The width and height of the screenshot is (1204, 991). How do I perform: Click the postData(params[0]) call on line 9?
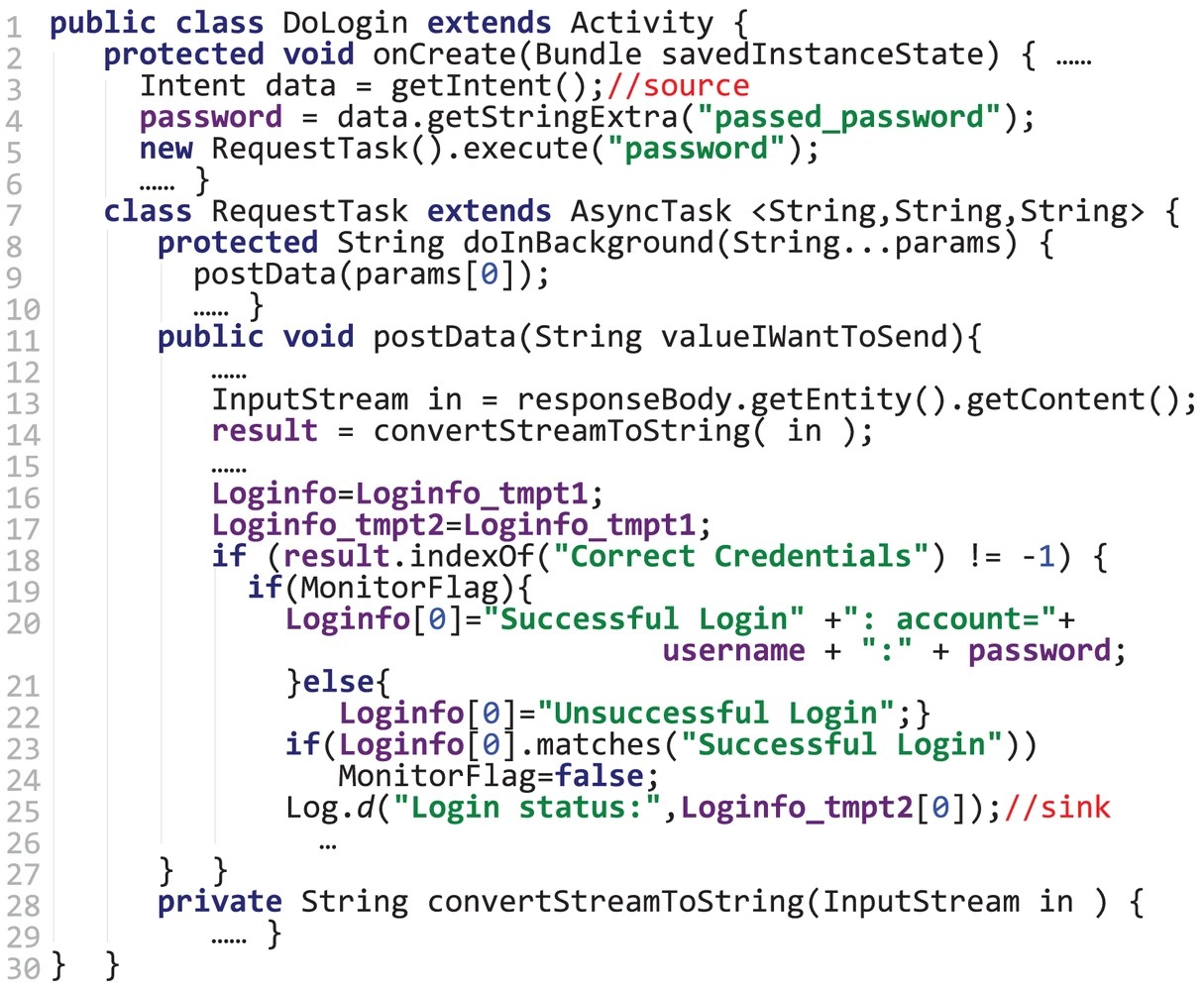[x=371, y=275]
